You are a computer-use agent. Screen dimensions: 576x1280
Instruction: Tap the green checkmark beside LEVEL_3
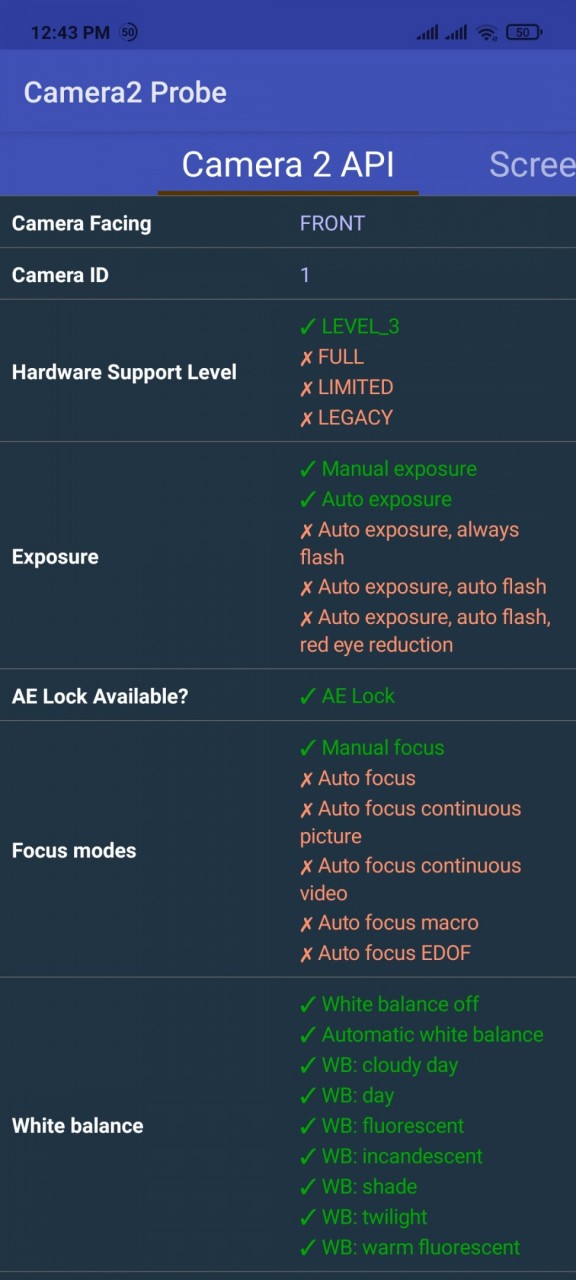pos(308,327)
